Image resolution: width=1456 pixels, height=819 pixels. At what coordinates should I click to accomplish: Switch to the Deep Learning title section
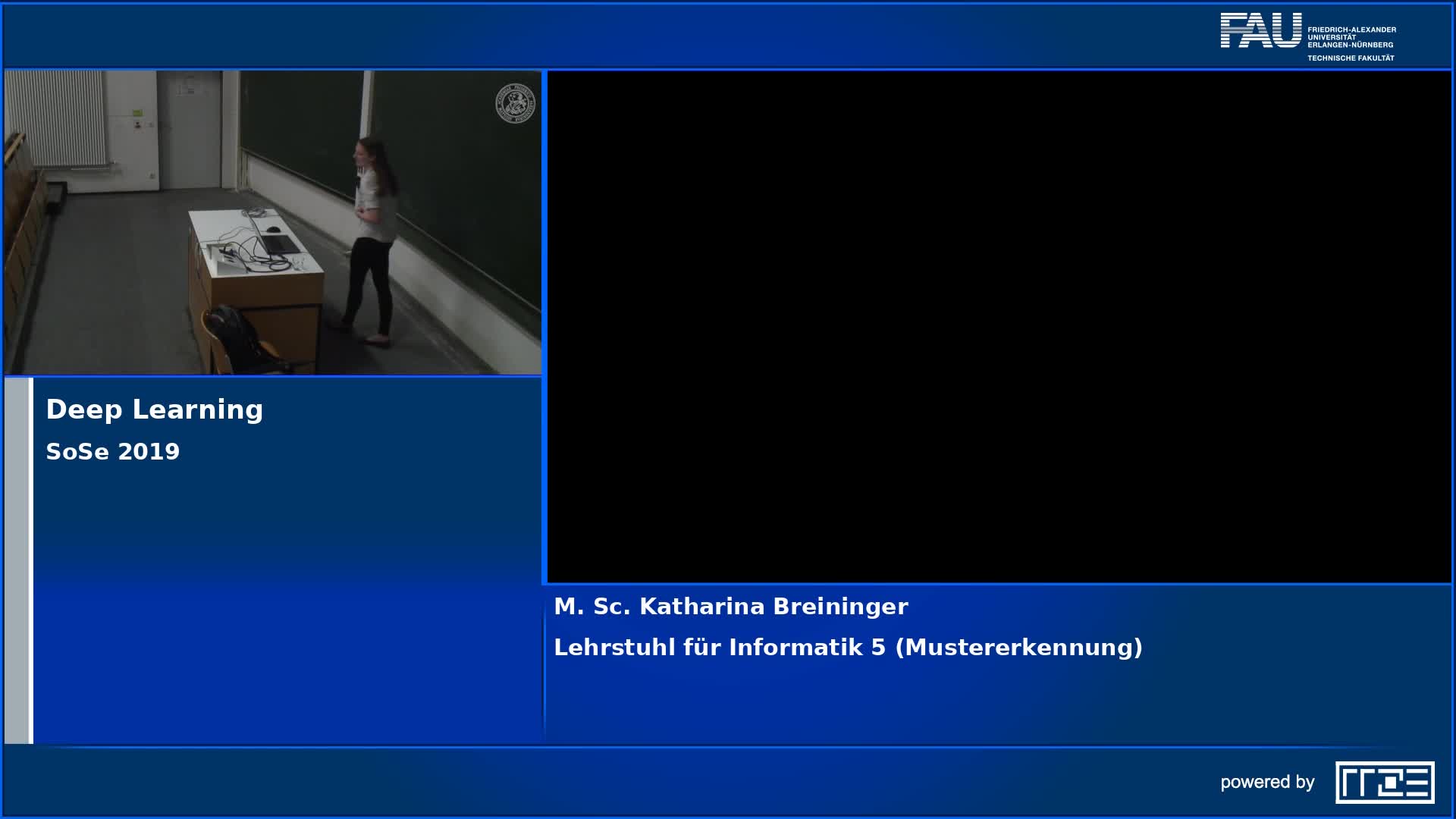(154, 409)
